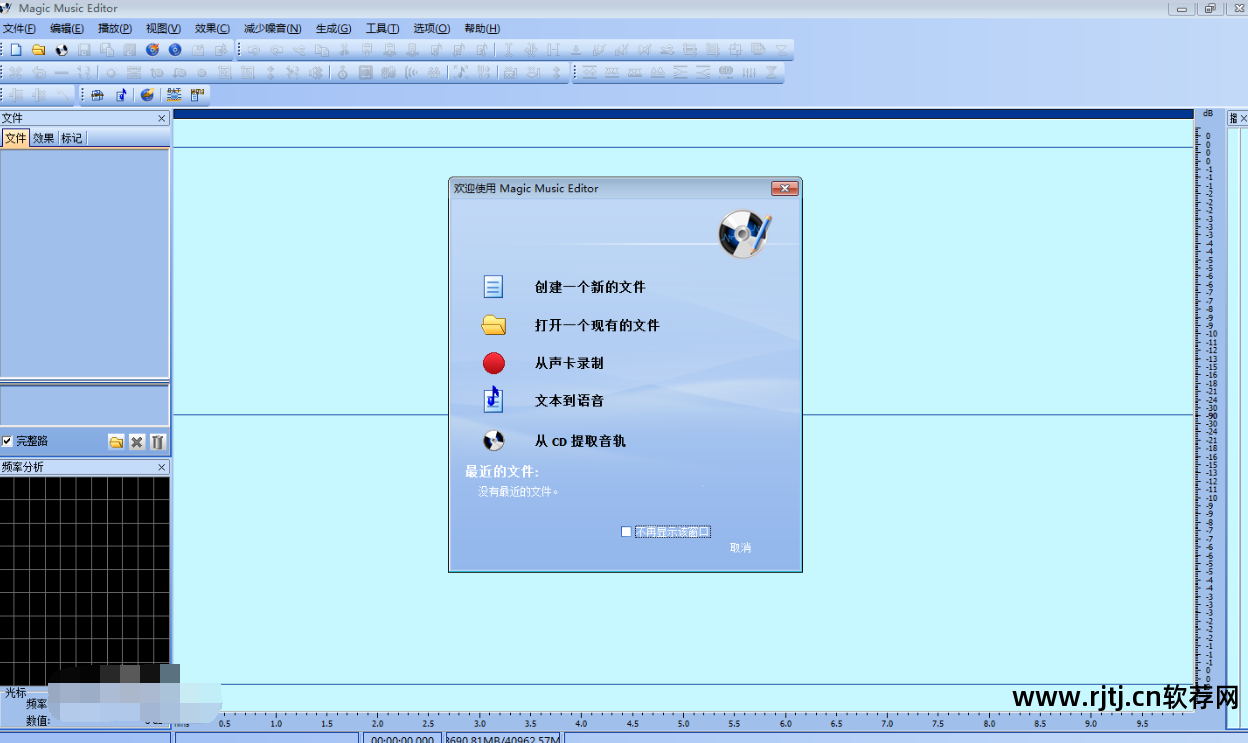The width and height of the screenshot is (1248, 743).
Task: Click the 取消 button in welcome dialog
Action: click(x=740, y=547)
